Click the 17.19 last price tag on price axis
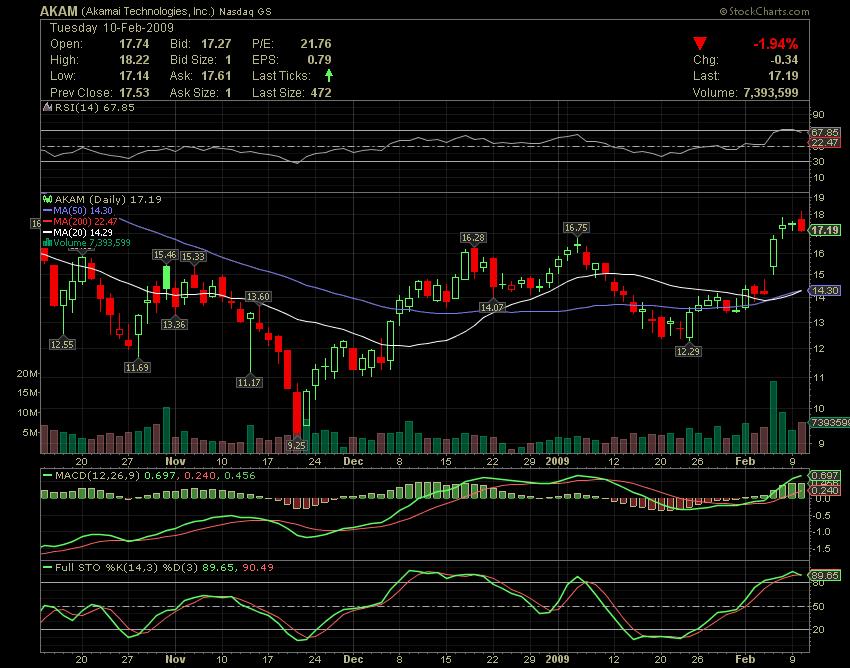The image size is (850, 668). 825,230
